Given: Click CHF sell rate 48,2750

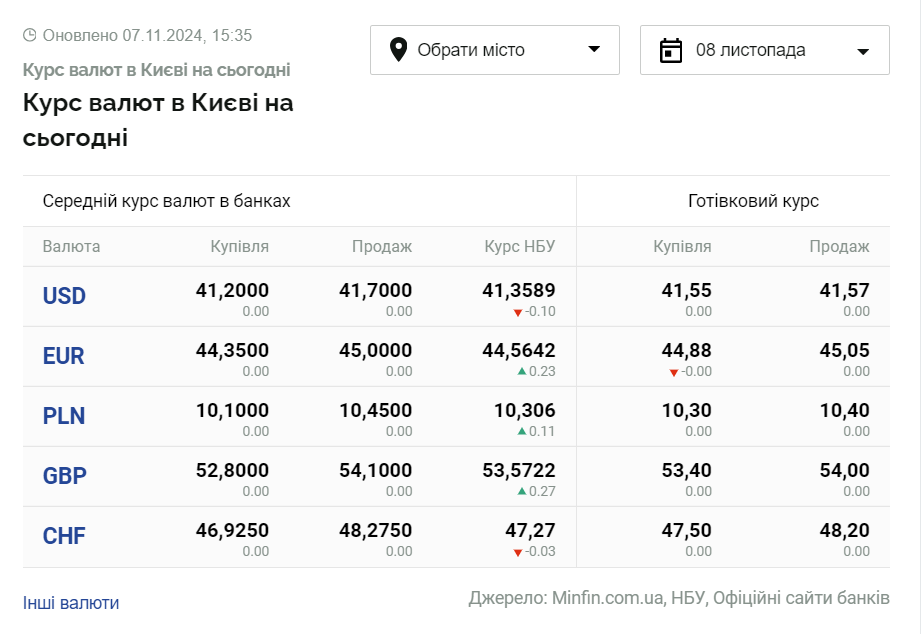Looking at the screenshot, I should click(x=375, y=530).
